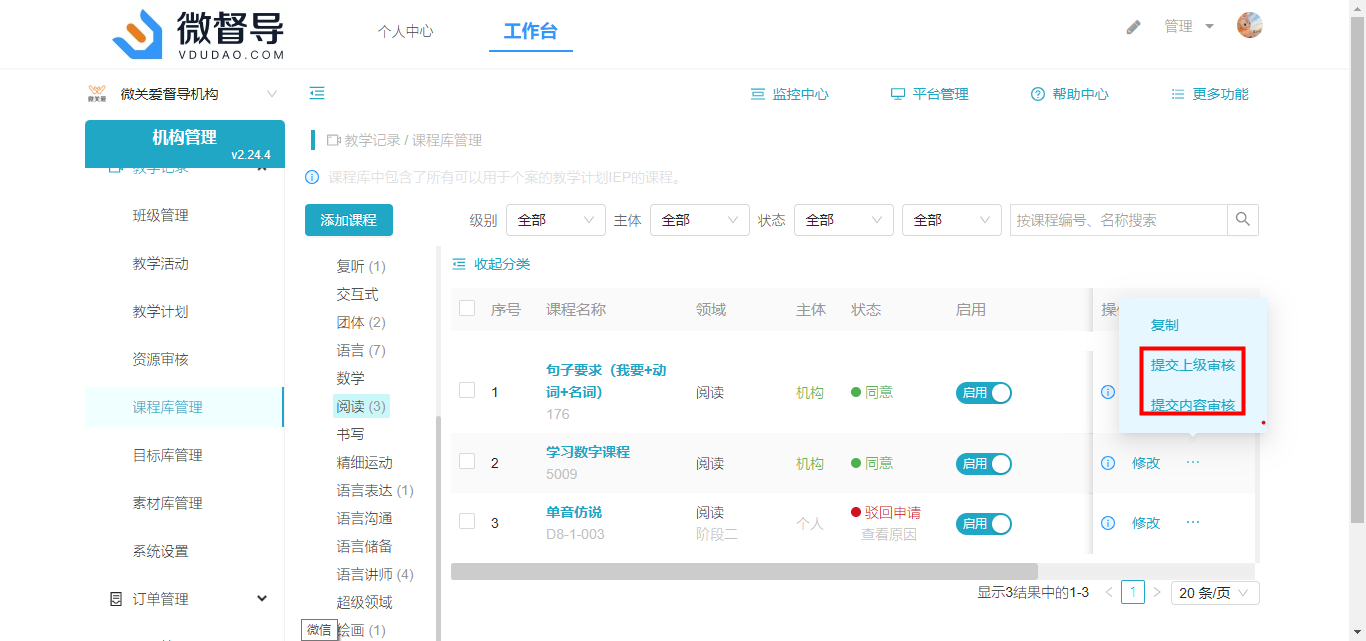
Task: Open the 状态 status dropdown
Action: tap(844, 220)
